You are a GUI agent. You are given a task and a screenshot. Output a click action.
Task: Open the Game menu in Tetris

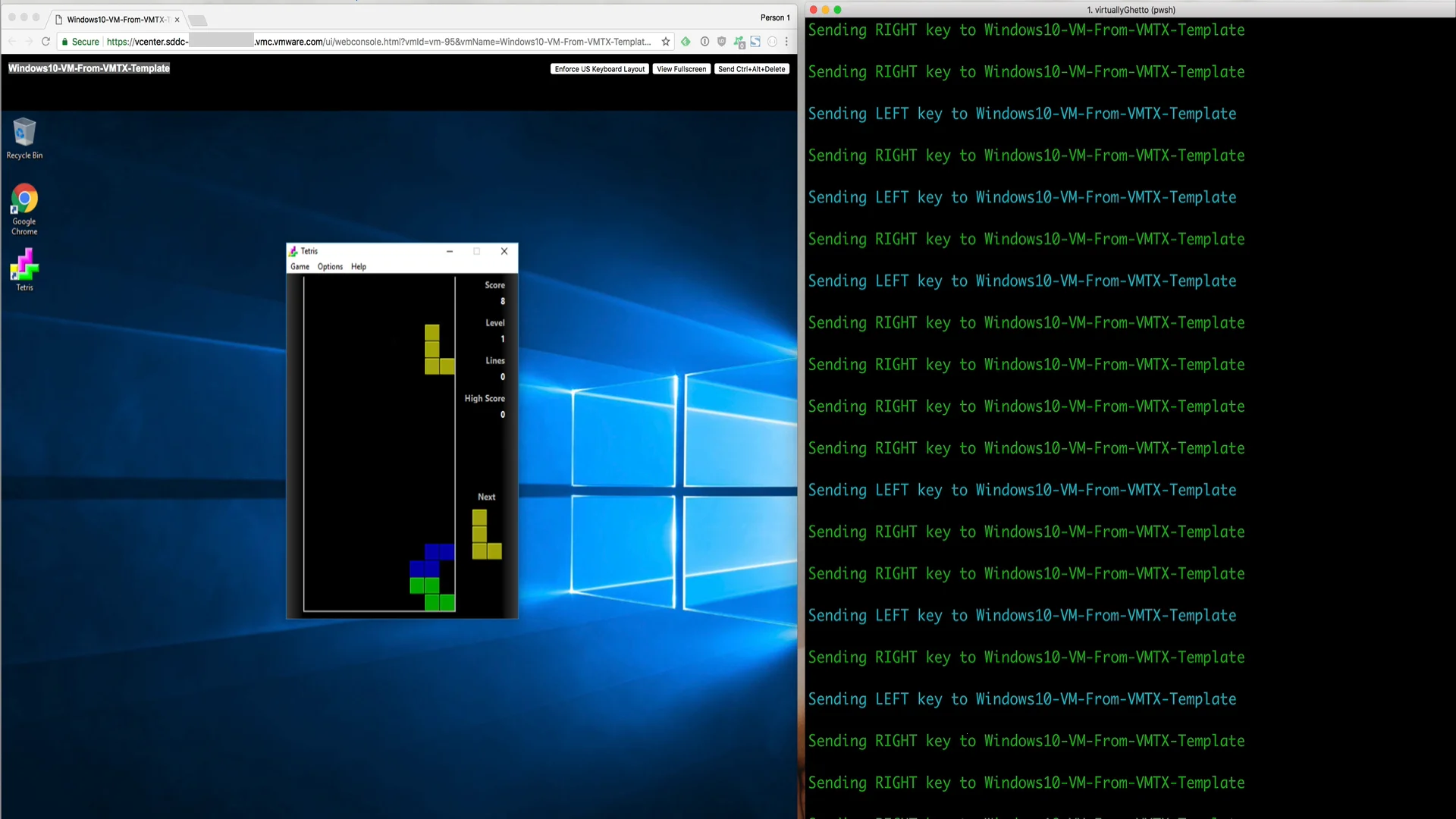(300, 267)
